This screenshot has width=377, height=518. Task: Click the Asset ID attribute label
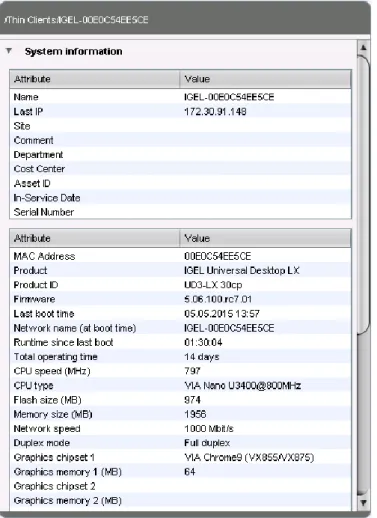click(32, 183)
